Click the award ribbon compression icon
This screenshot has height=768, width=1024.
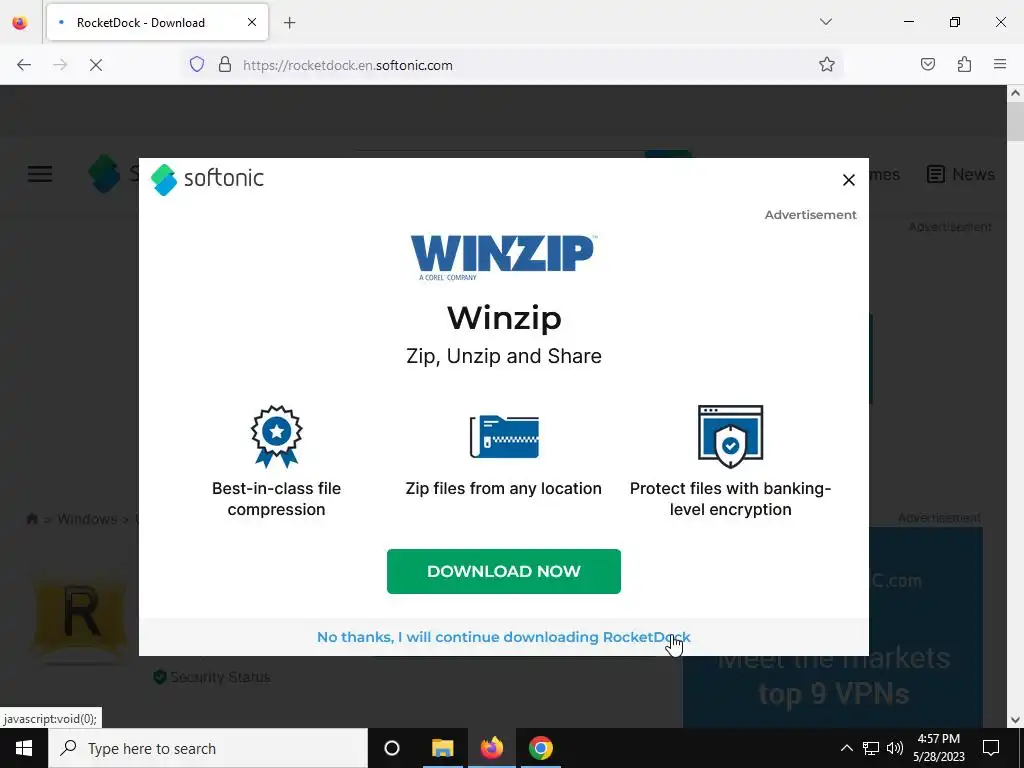point(276,436)
